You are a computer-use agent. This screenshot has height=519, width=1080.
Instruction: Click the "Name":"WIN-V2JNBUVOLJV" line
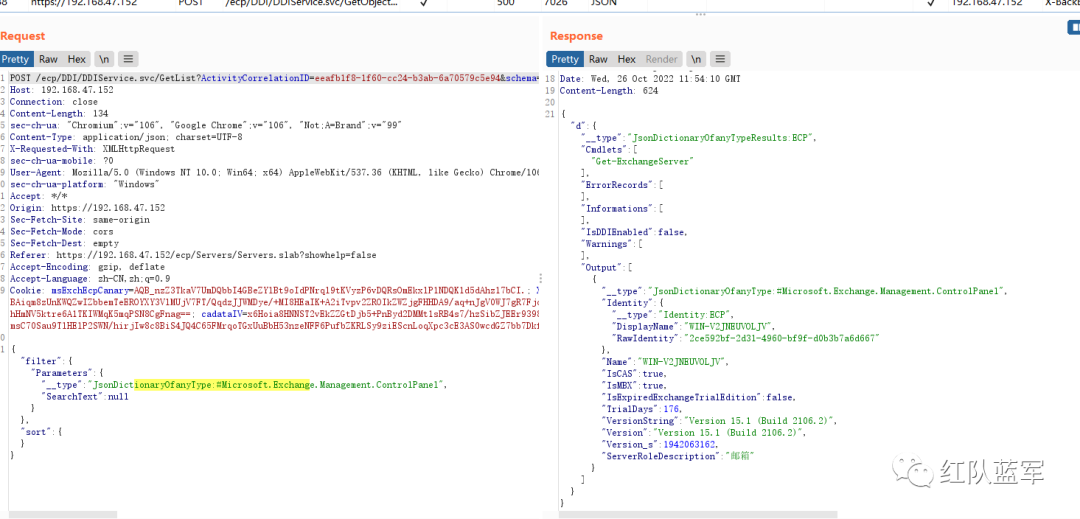pos(665,361)
